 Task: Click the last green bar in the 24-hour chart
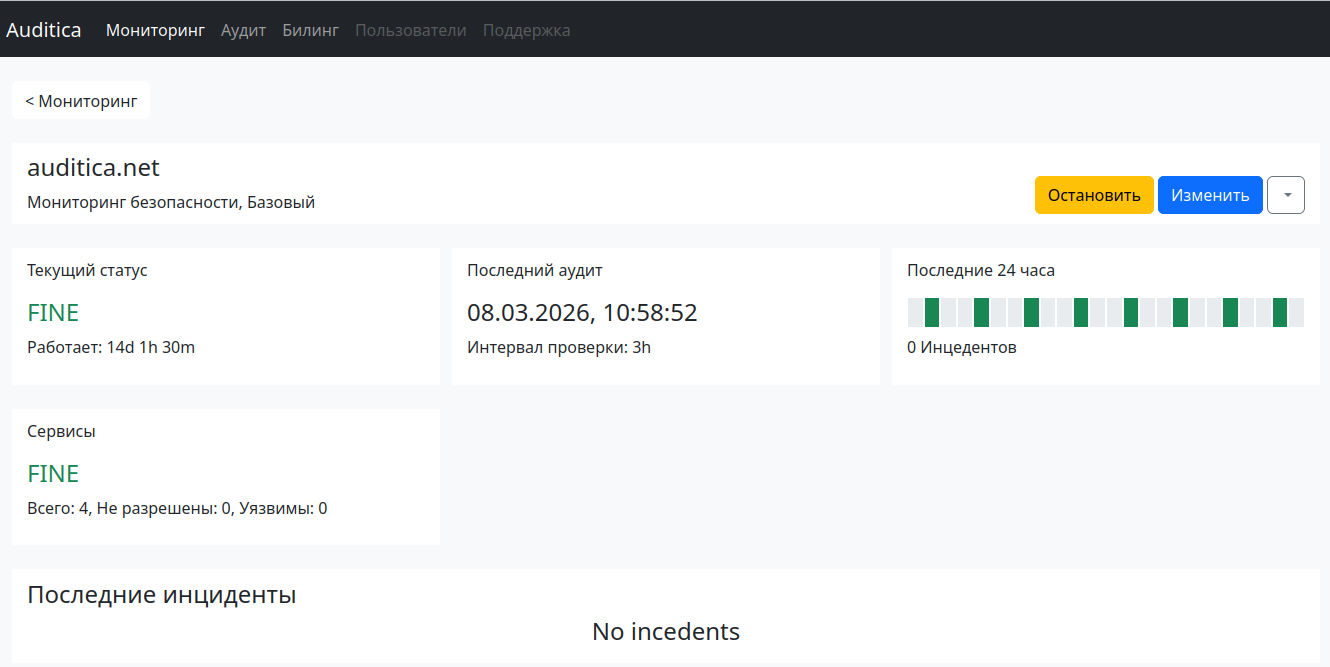(1280, 312)
